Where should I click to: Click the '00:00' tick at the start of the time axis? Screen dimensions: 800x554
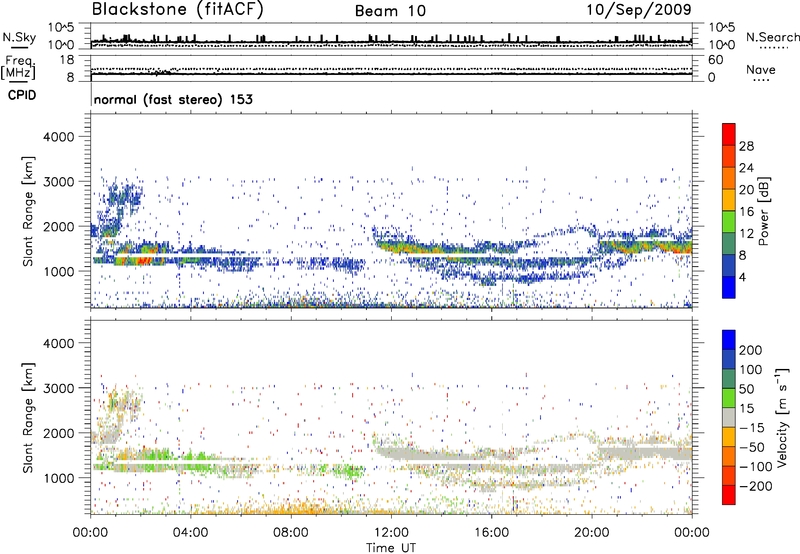90,533
